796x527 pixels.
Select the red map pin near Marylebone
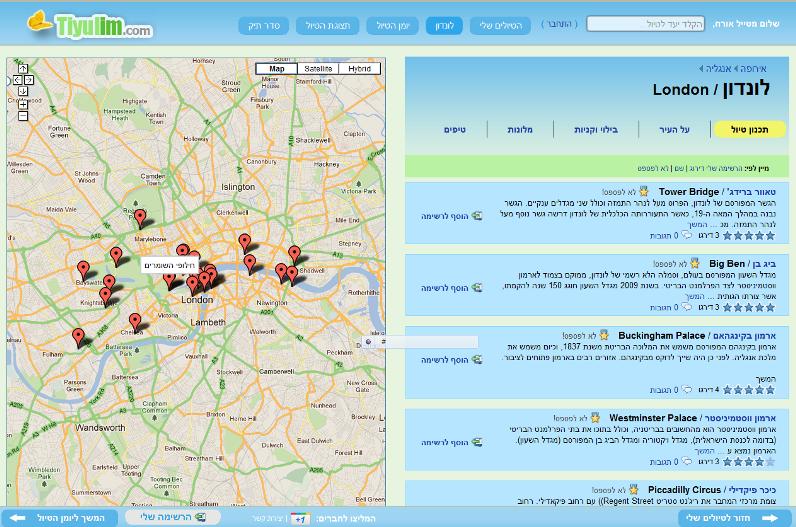[140, 218]
